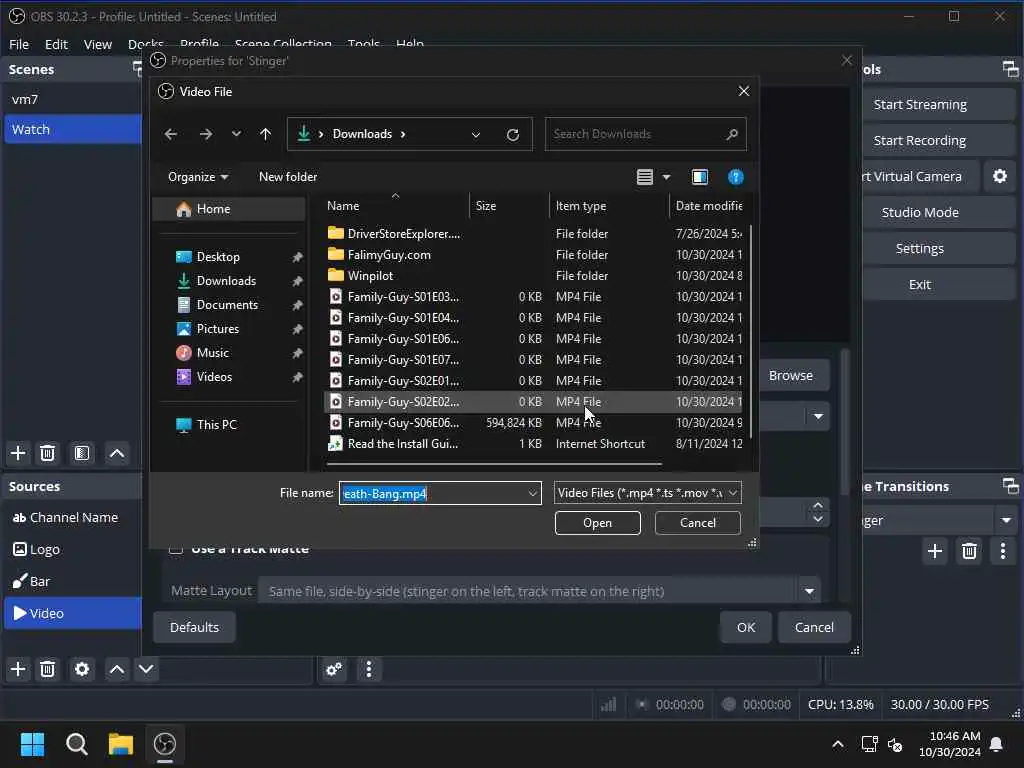Undock the Scene Transitions panel icon

[x=1010, y=486]
